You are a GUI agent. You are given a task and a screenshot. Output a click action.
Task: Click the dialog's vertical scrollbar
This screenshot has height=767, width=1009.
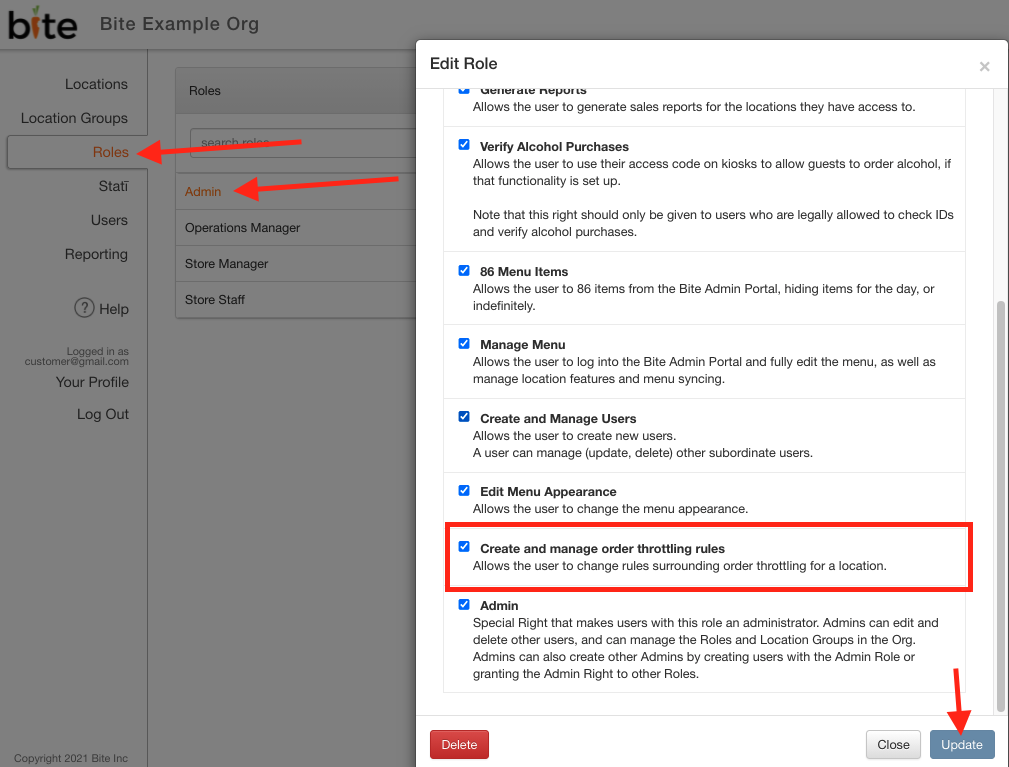(x=1001, y=506)
